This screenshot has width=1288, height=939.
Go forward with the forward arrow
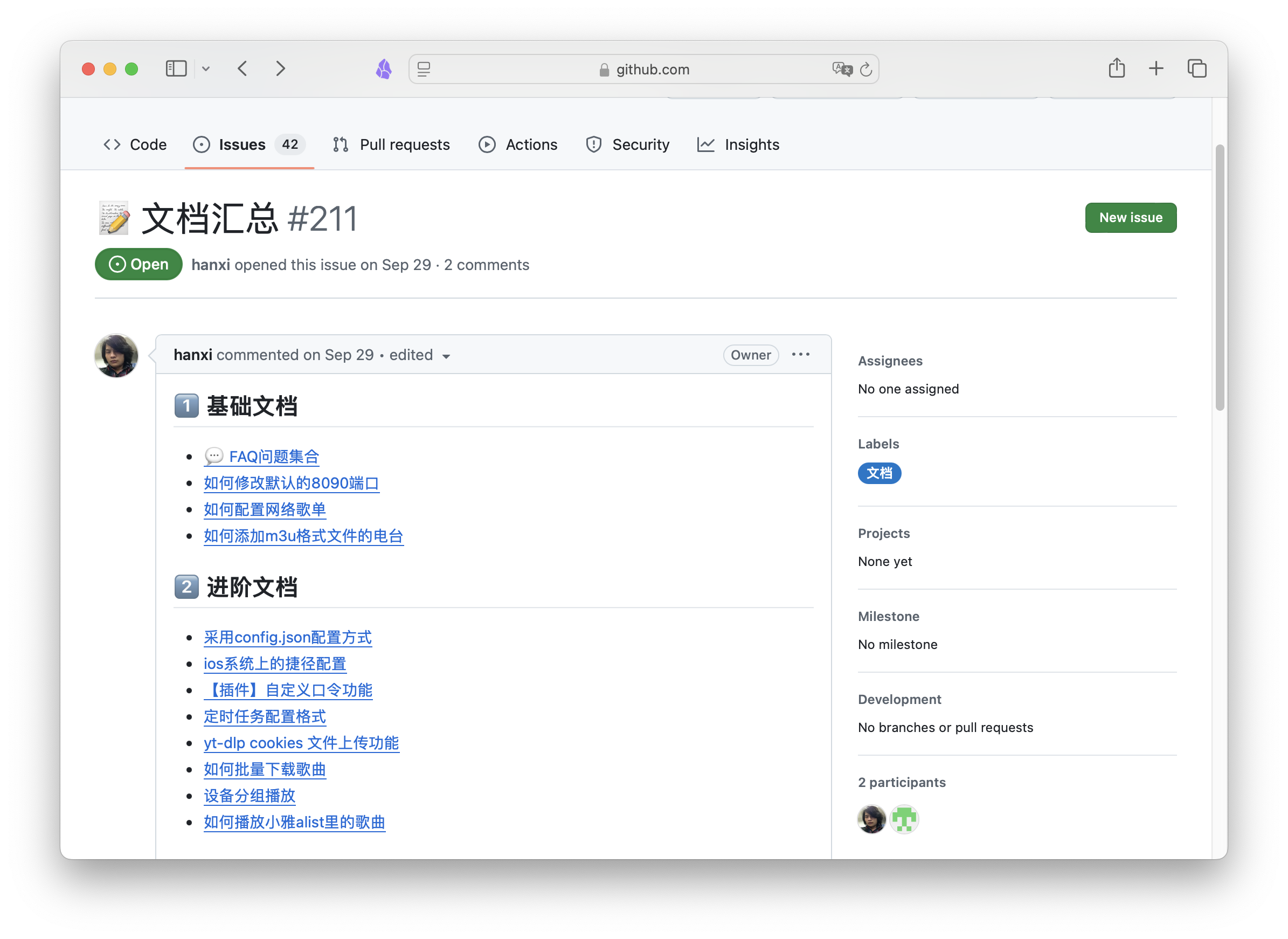[281, 69]
